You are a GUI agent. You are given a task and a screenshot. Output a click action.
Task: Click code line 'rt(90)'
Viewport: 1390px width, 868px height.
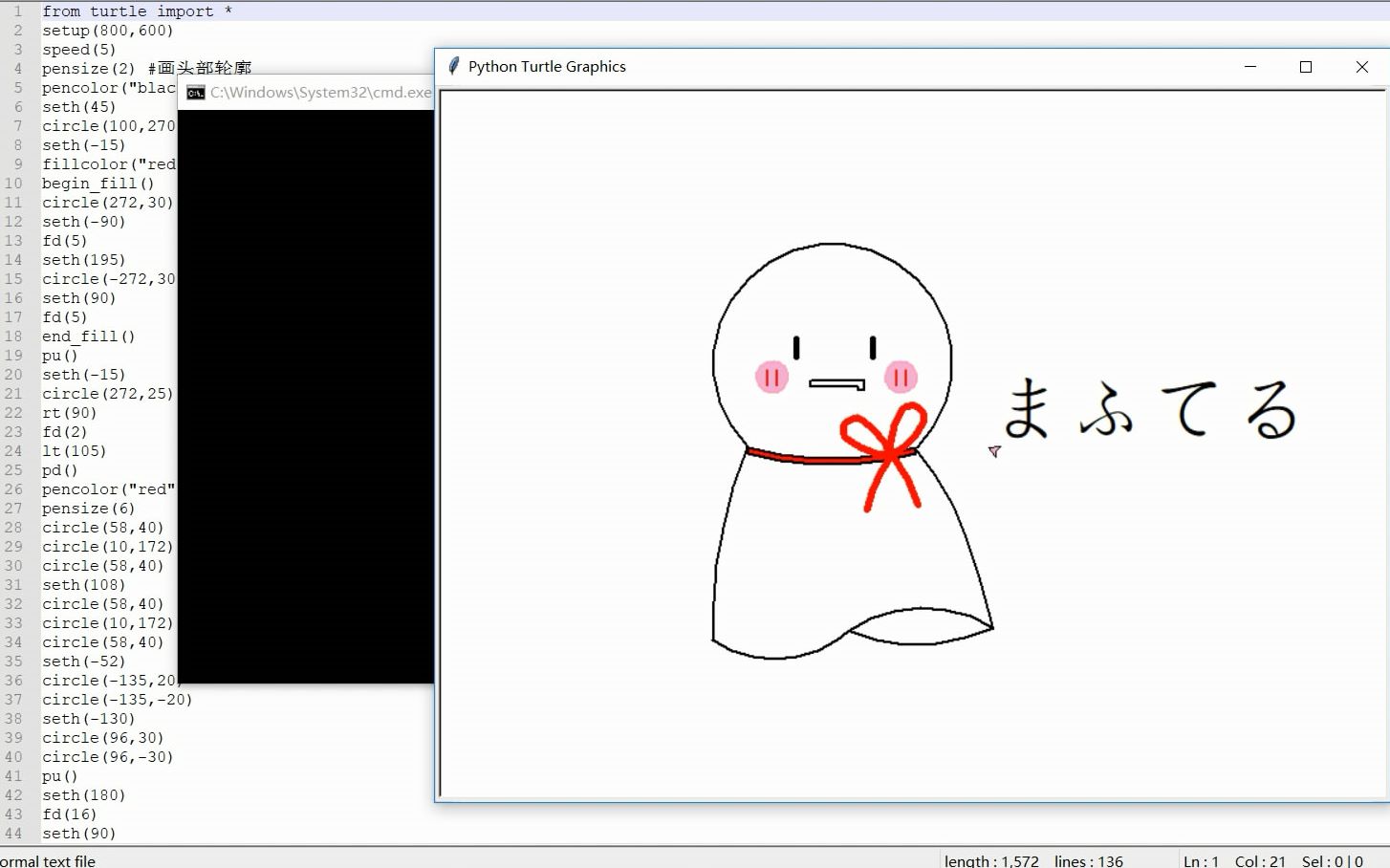click(69, 413)
